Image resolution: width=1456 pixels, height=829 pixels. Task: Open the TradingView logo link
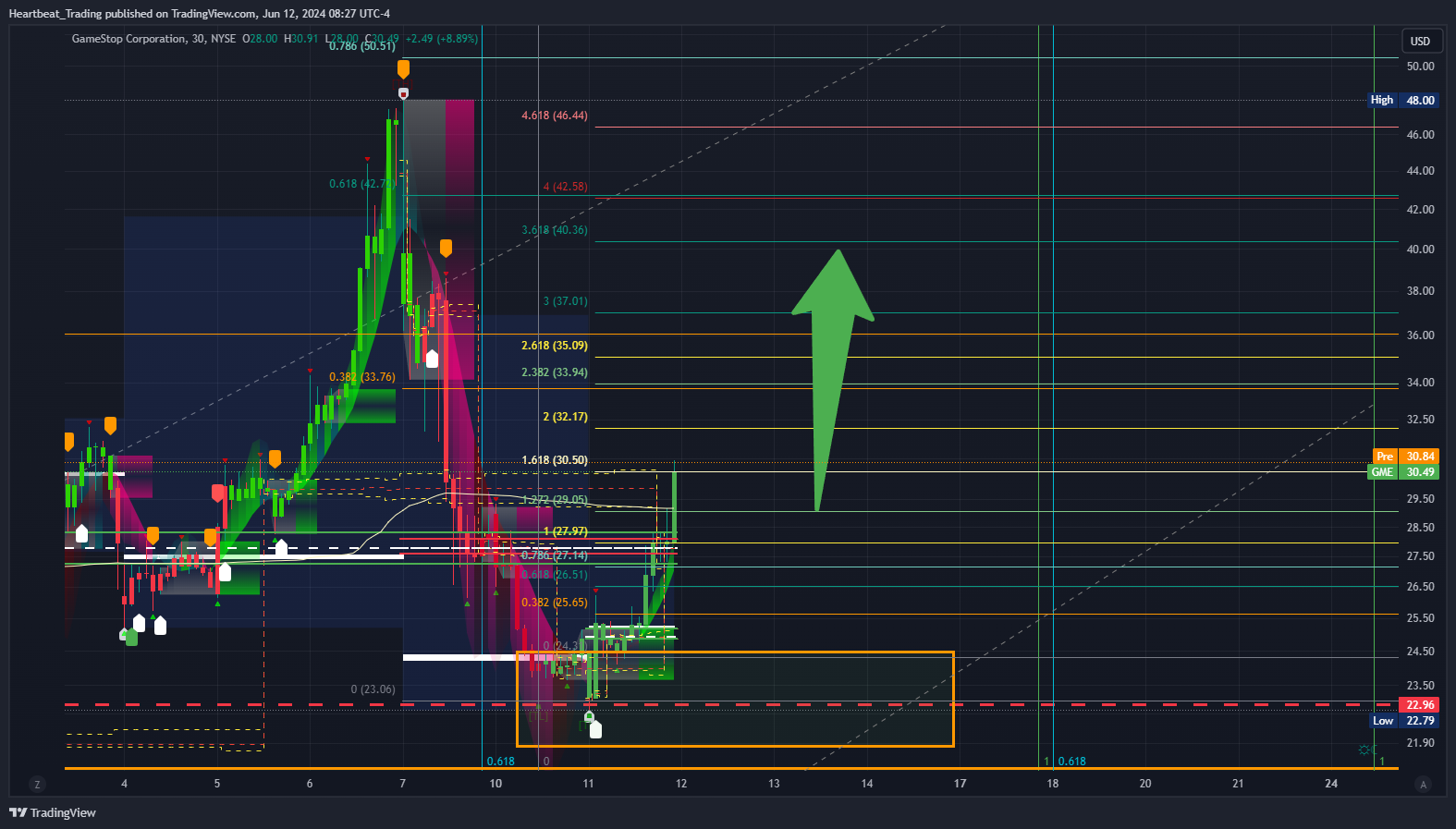[53, 812]
